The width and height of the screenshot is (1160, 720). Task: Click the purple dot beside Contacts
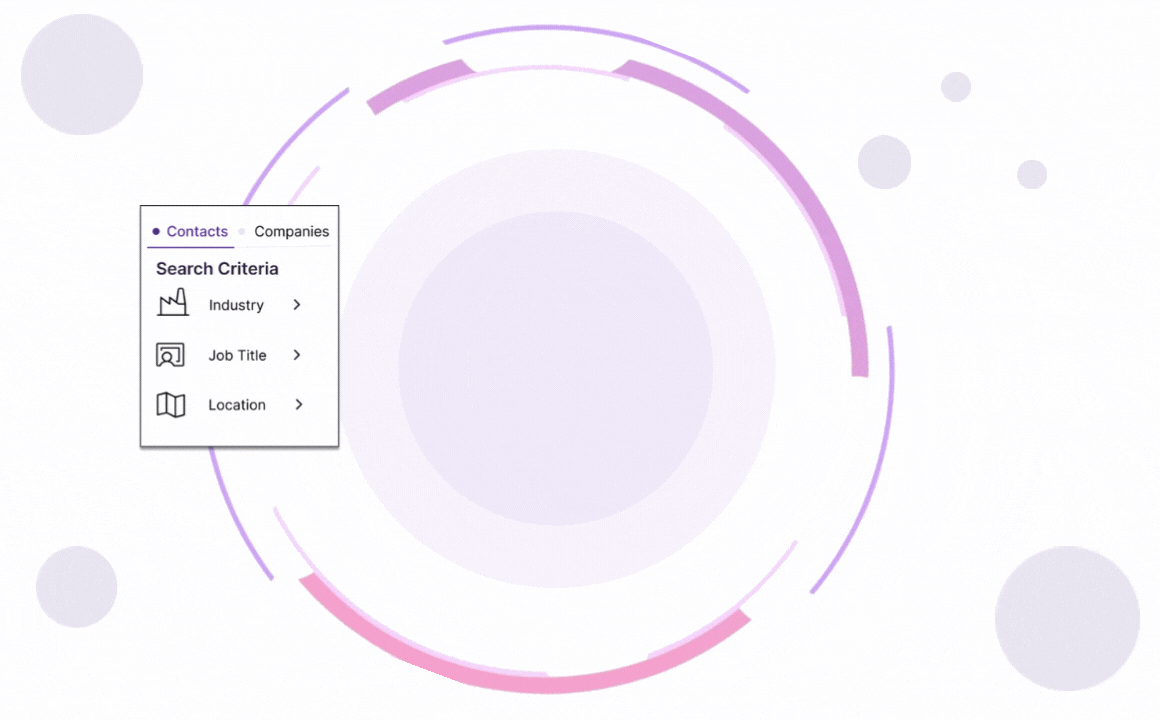point(156,232)
